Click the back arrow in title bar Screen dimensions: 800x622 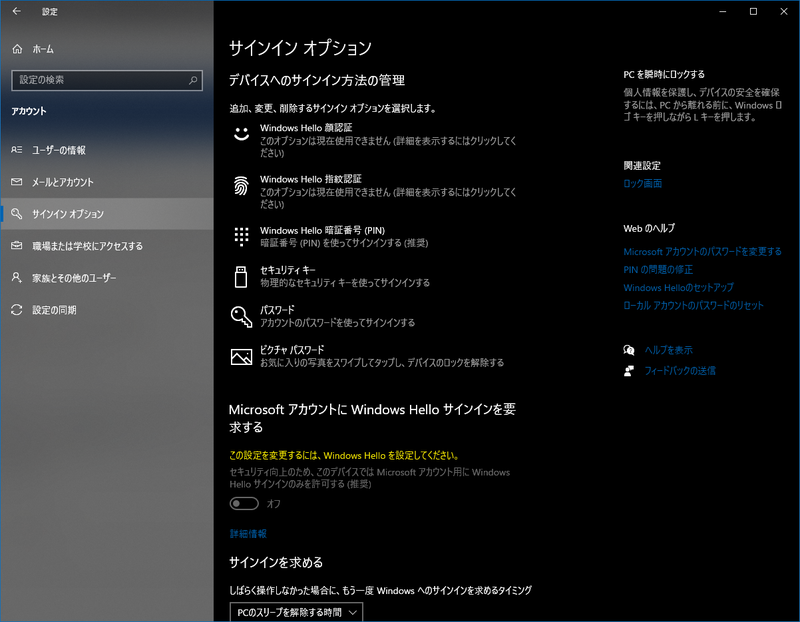(16, 12)
